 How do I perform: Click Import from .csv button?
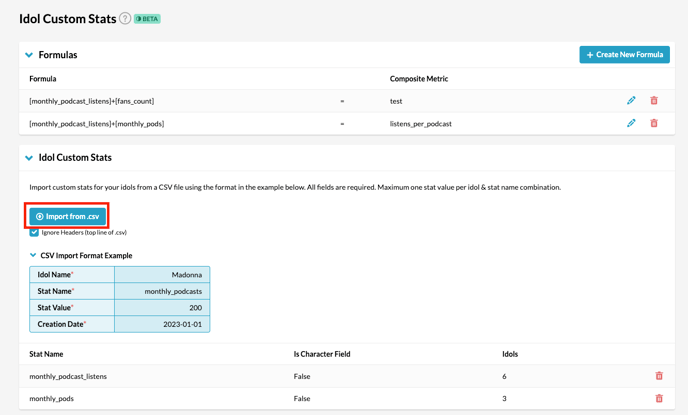(68, 216)
